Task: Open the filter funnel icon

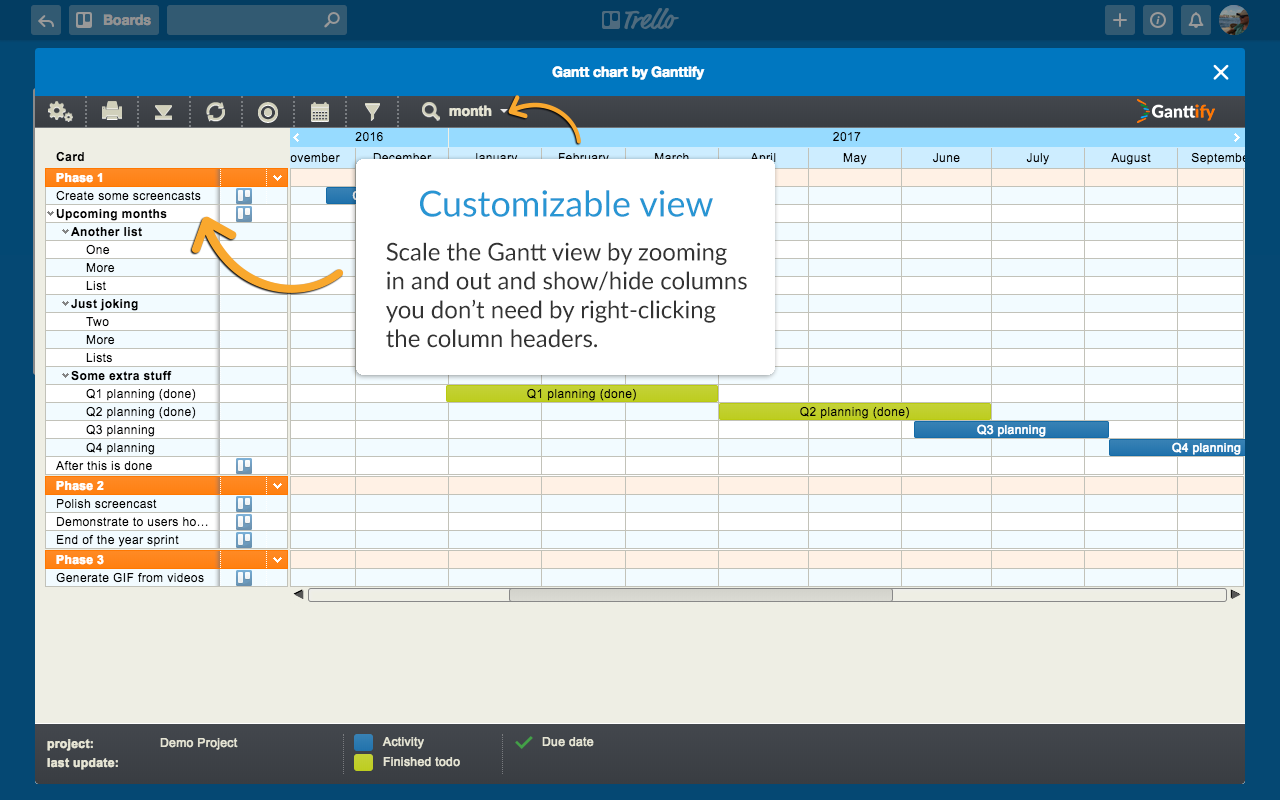Action: pyautogui.click(x=372, y=111)
